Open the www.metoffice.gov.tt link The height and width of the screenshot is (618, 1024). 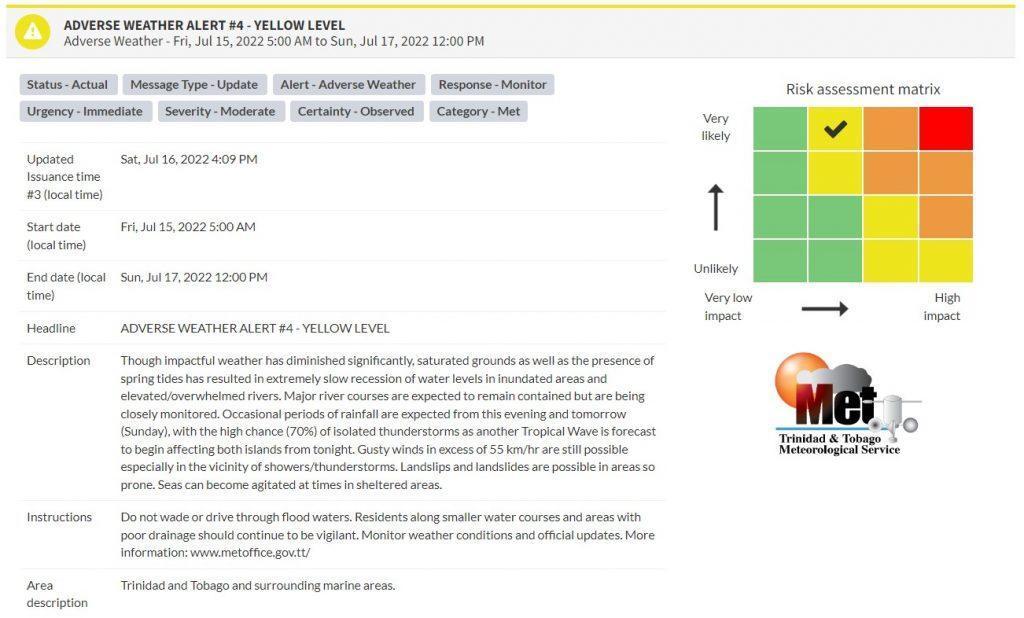pyautogui.click(x=250, y=553)
